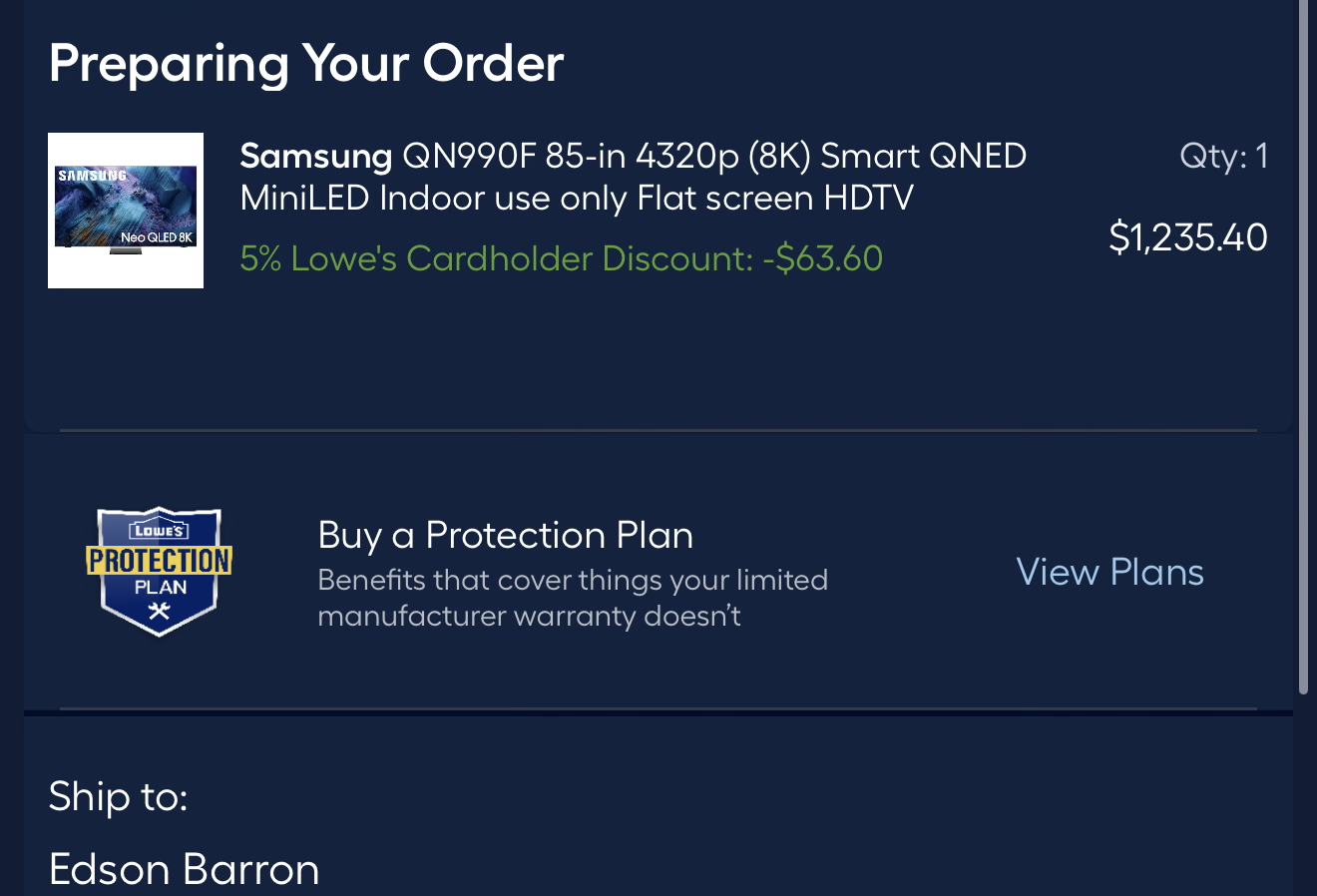The width and height of the screenshot is (1317, 896).
Task: Click the yellow PROTECTION banner on the badge
Action: click(160, 560)
